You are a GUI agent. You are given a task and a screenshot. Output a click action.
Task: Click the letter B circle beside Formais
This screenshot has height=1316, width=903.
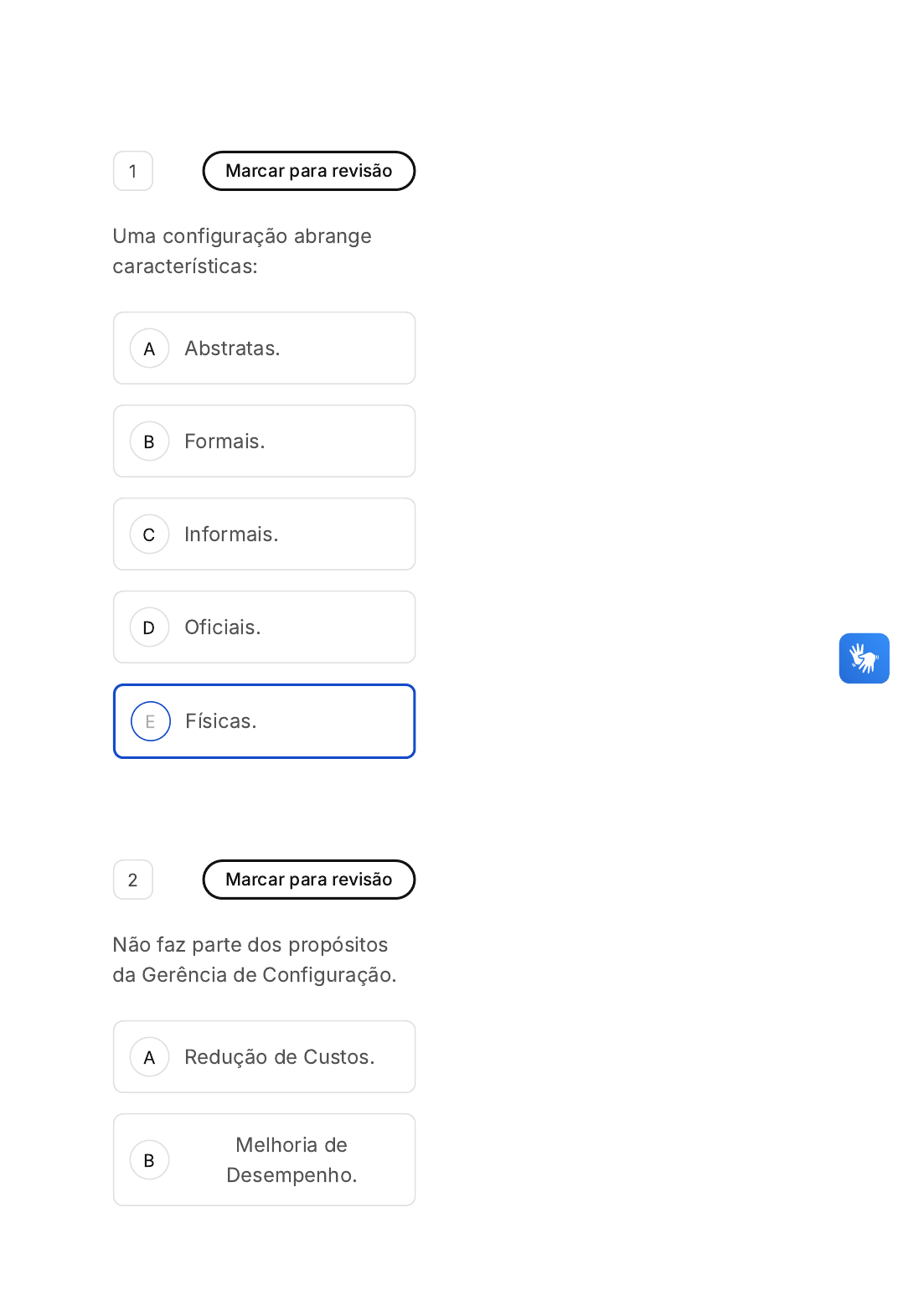point(150,441)
